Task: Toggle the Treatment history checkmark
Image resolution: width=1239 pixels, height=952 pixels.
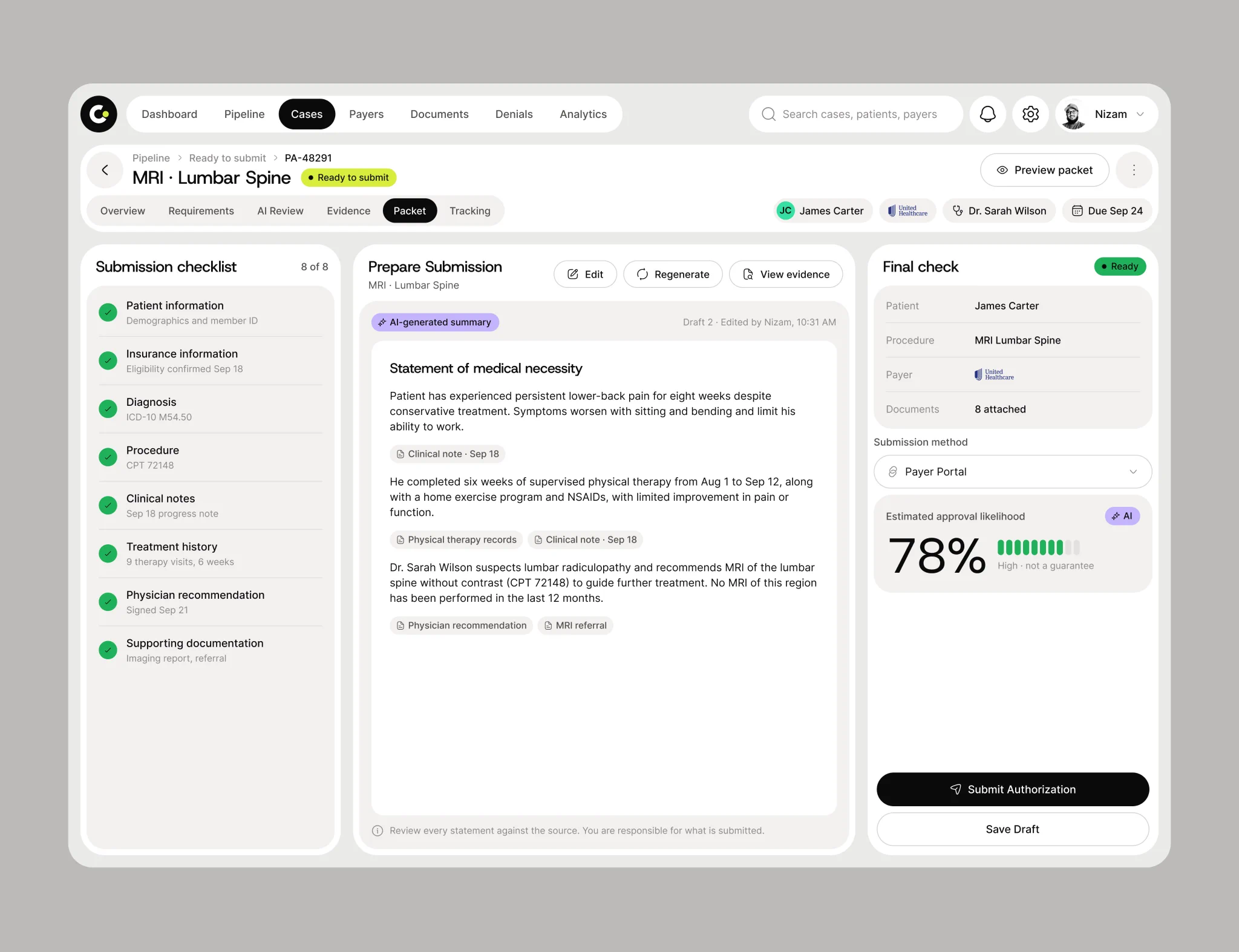Action: 108,553
